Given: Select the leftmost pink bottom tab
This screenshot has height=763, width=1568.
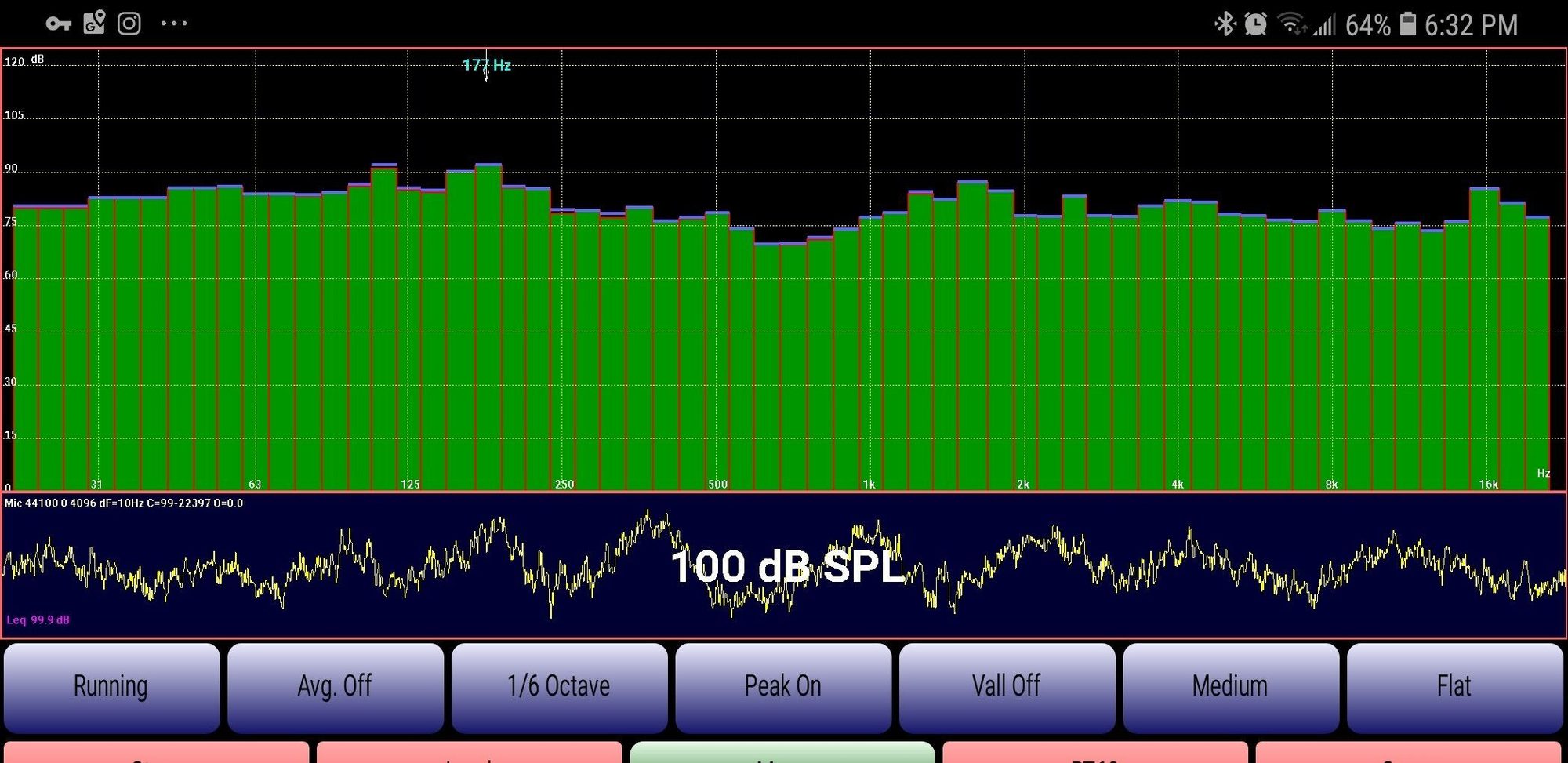Looking at the screenshot, I should tap(157, 753).
